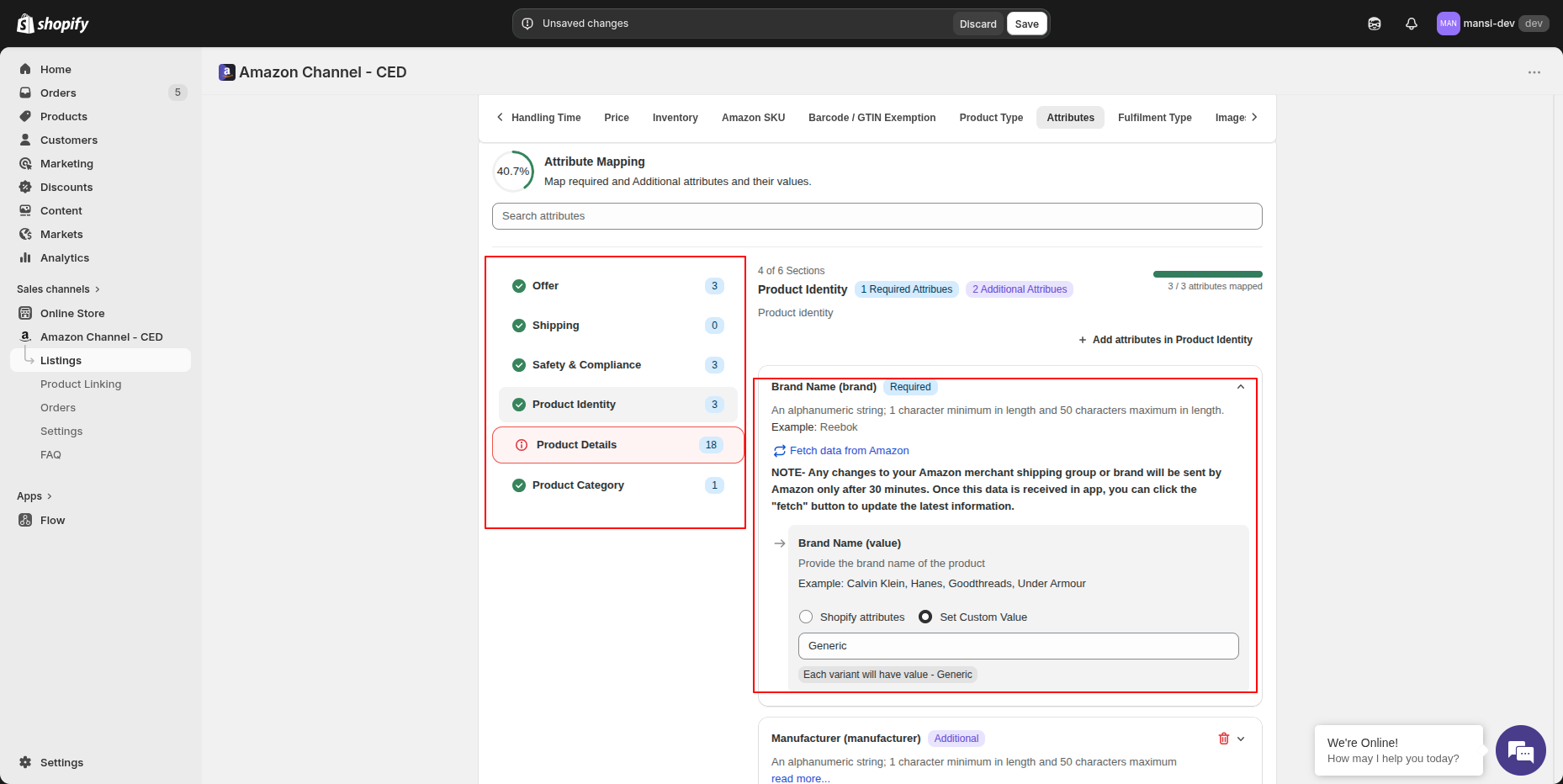Open Orders in main sidebar

[x=58, y=93]
